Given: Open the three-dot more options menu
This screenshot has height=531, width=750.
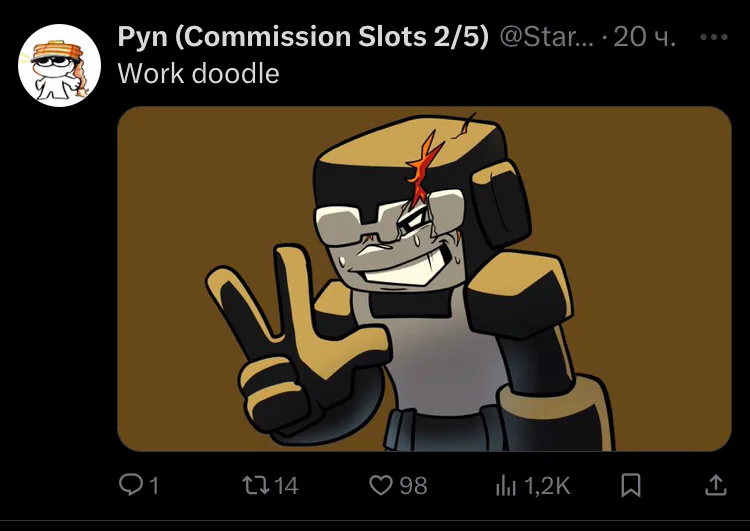Looking at the screenshot, I should [714, 37].
